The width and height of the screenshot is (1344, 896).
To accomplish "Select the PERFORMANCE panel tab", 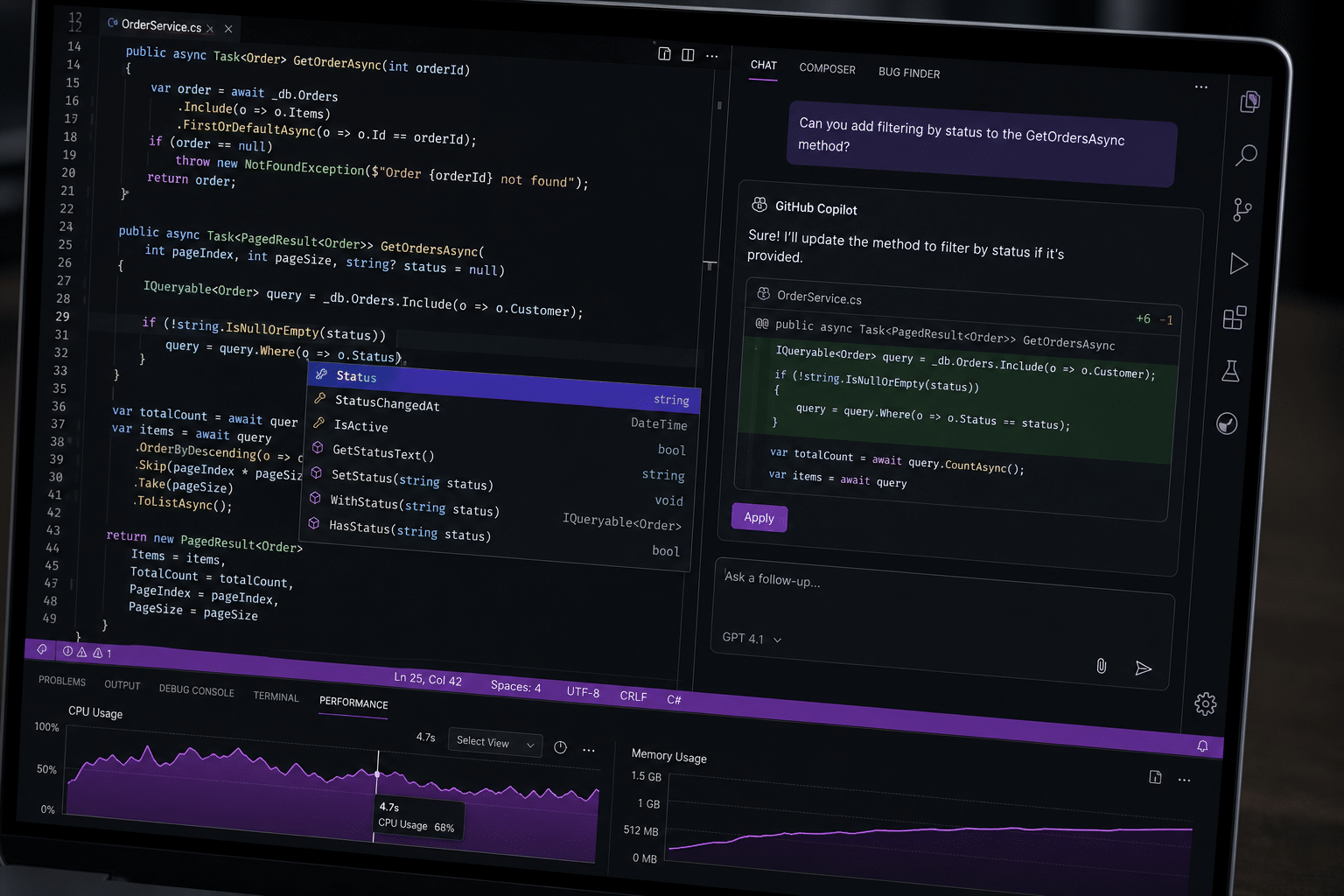I will pyautogui.click(x=353, y=703).
